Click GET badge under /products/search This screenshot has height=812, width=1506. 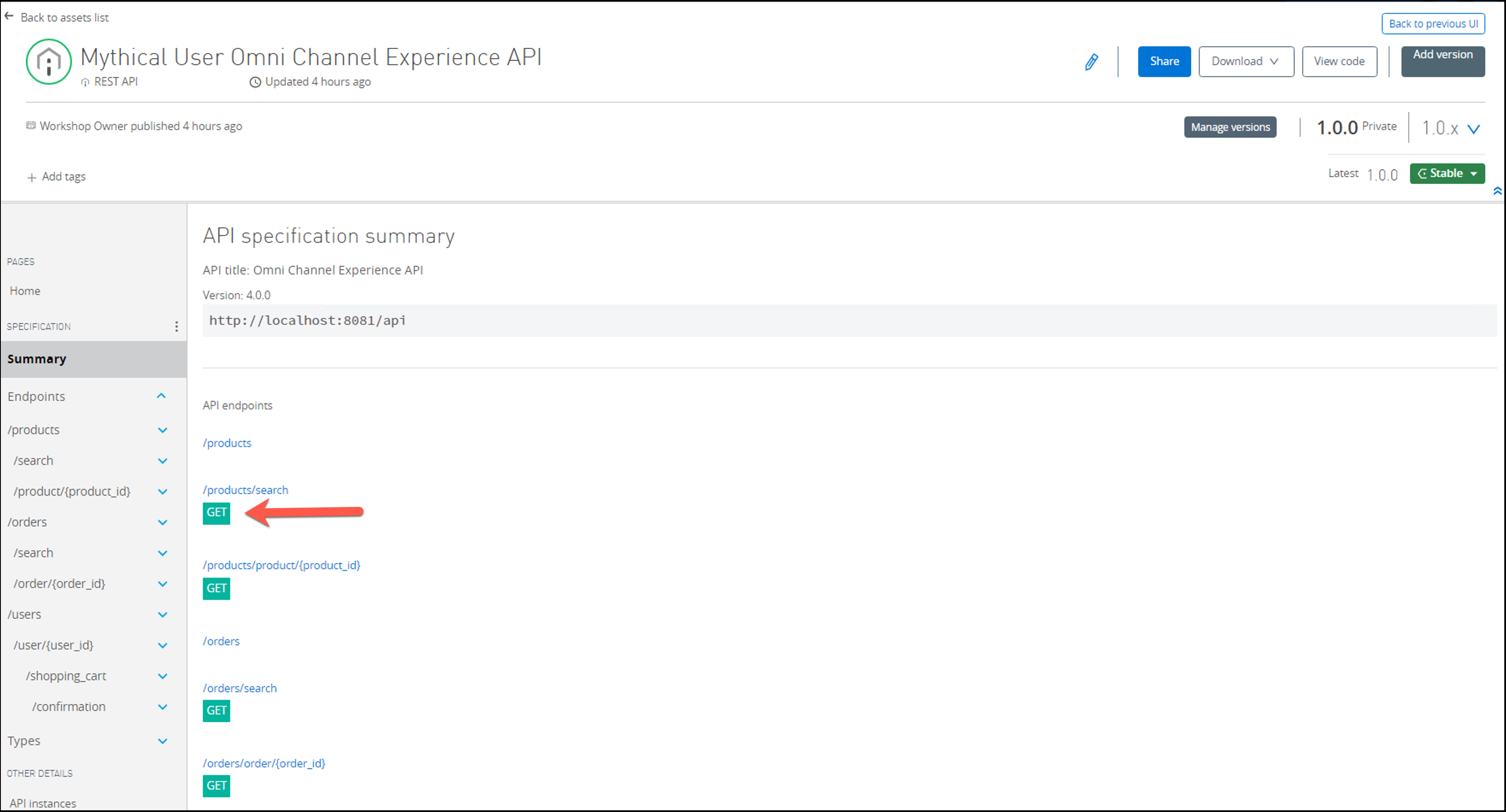coord(216,513)
